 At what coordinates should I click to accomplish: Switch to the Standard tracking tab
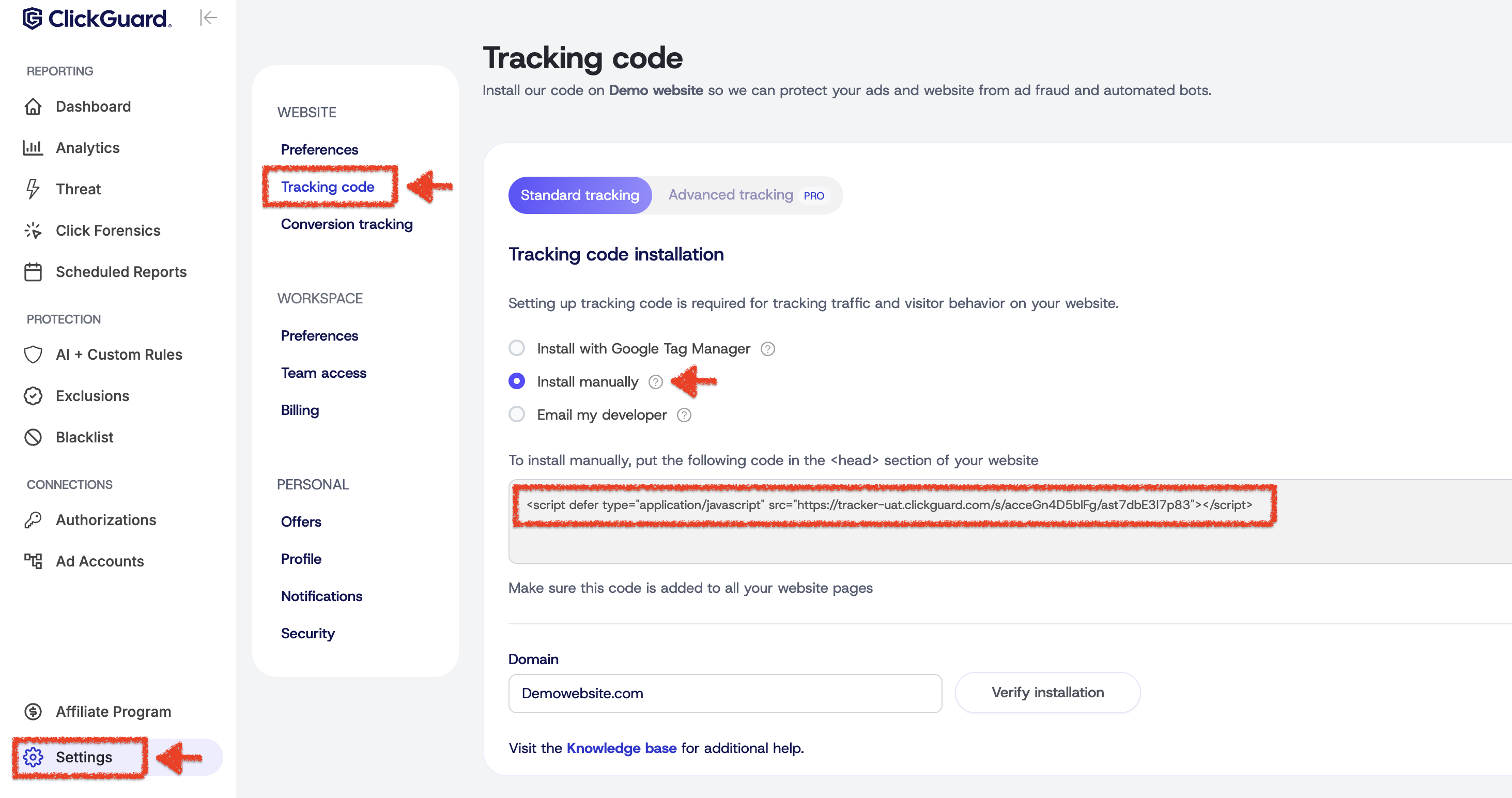pos(579,195)
